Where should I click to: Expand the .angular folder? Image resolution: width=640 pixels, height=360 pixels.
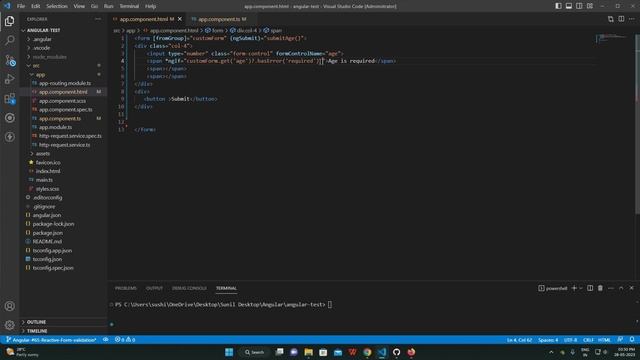(x=42, y=39)
